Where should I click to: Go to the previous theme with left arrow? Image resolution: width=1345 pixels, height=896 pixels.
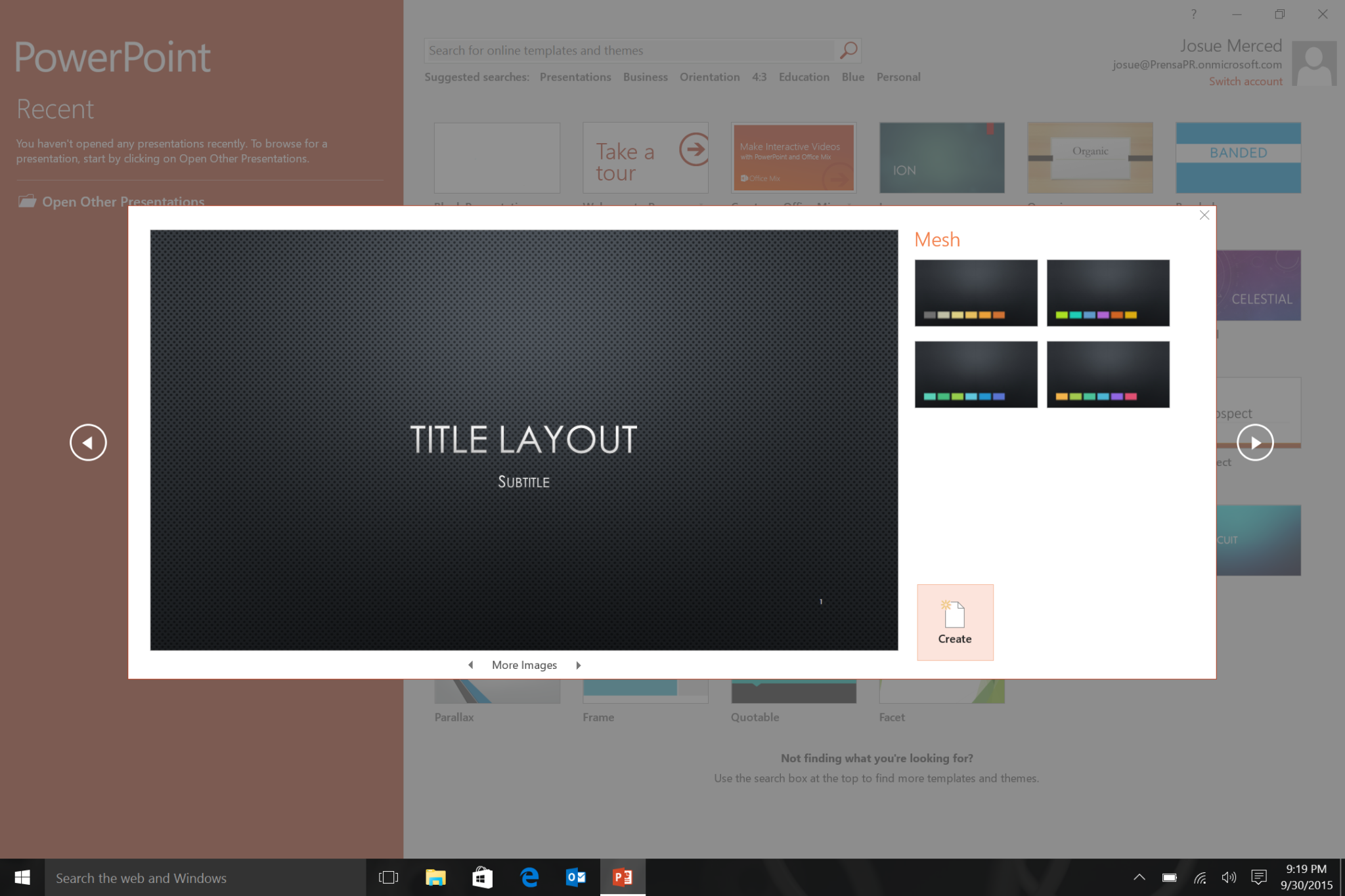(88, 442)
